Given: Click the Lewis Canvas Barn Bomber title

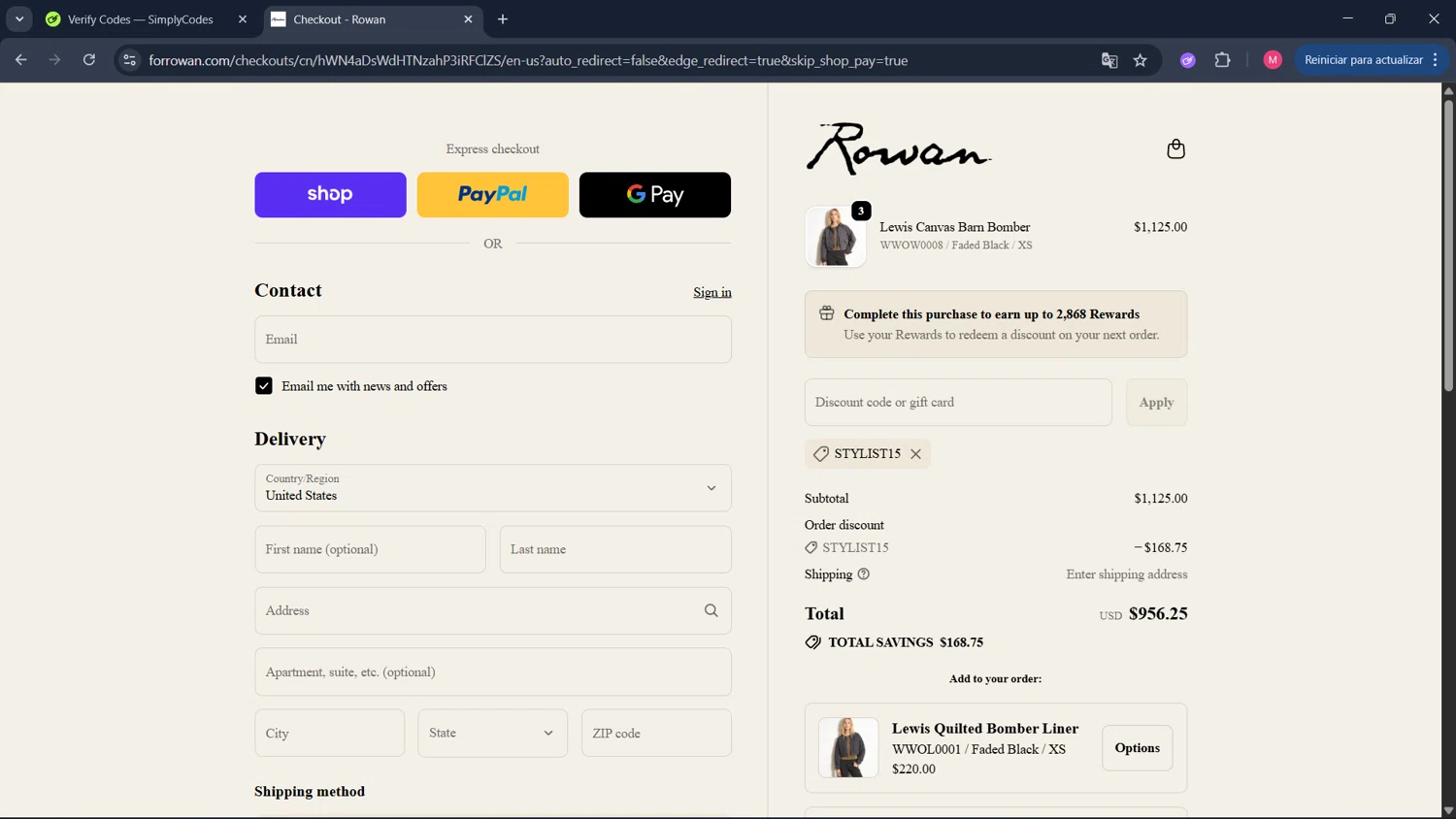Looking at the screenshot, I should tap(954, 227).
